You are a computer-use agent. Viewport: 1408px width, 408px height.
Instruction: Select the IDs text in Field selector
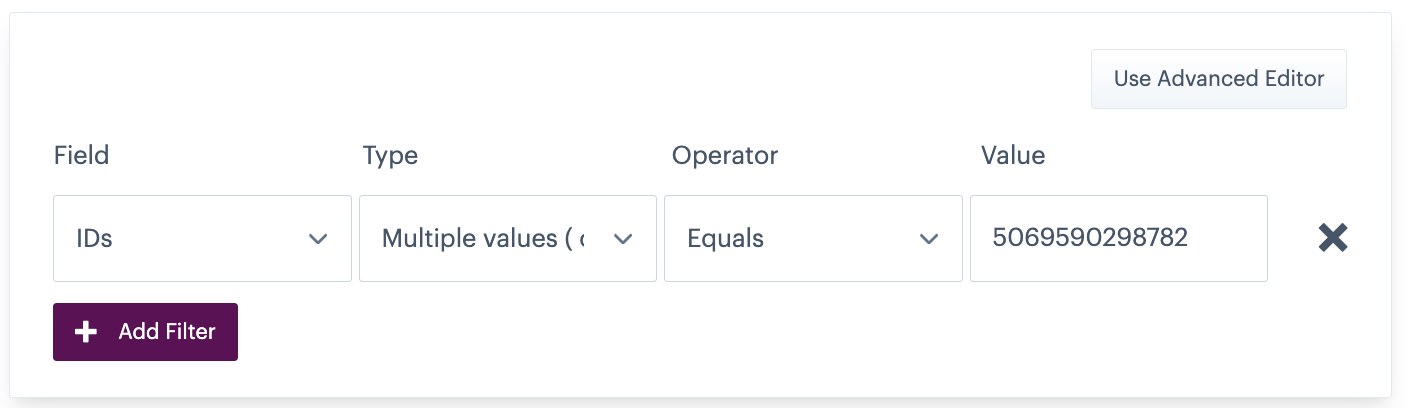click(x=94, y=239)
